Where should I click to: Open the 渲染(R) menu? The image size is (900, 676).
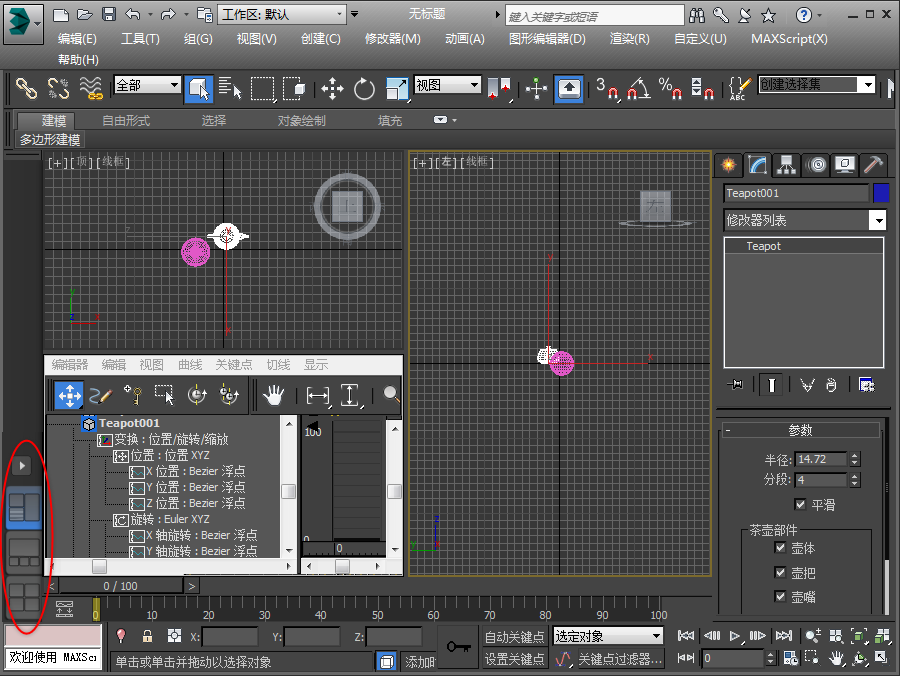click(x=630, y=39)
